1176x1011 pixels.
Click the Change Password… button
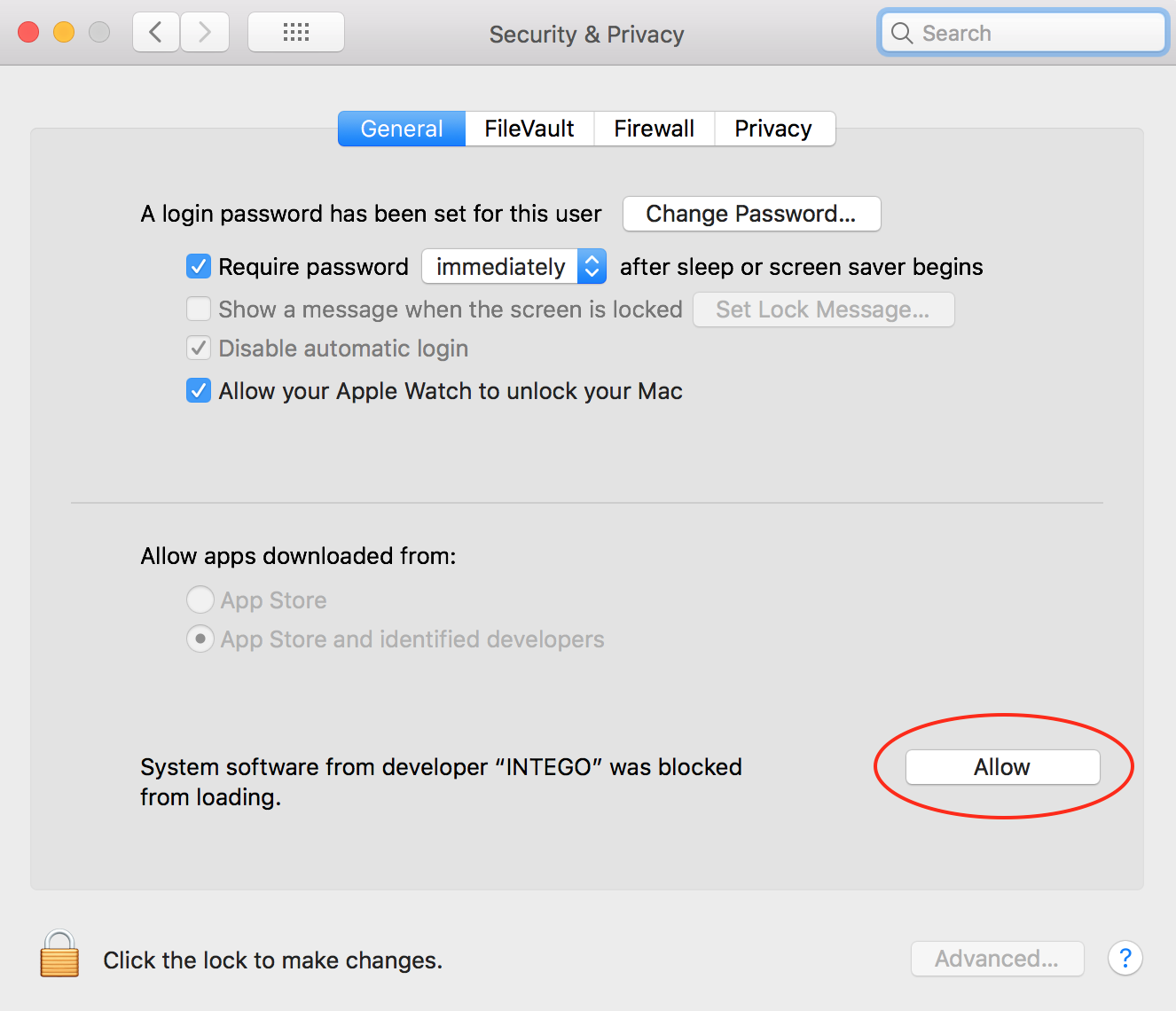pyautogui.click(x=751, y=214)
